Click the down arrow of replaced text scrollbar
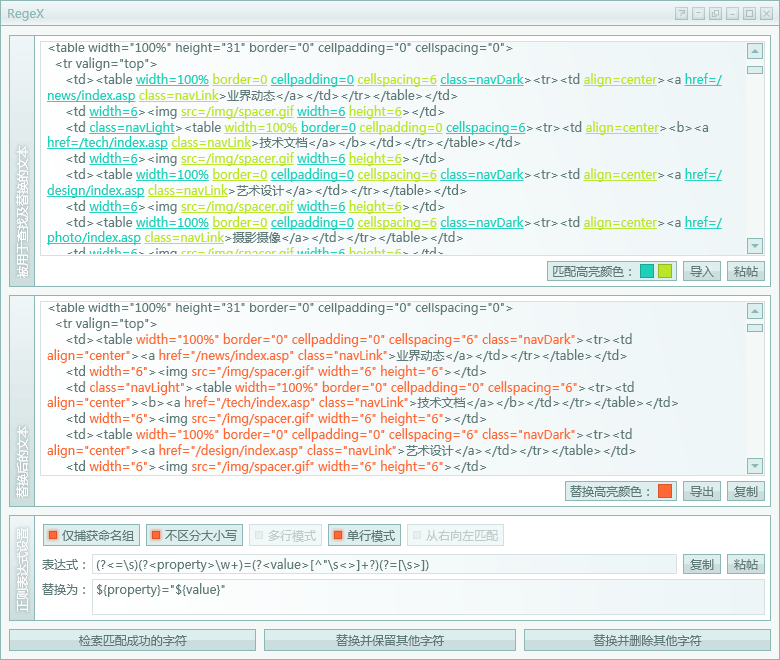780x660 pixels. click(x=755, y=466)
